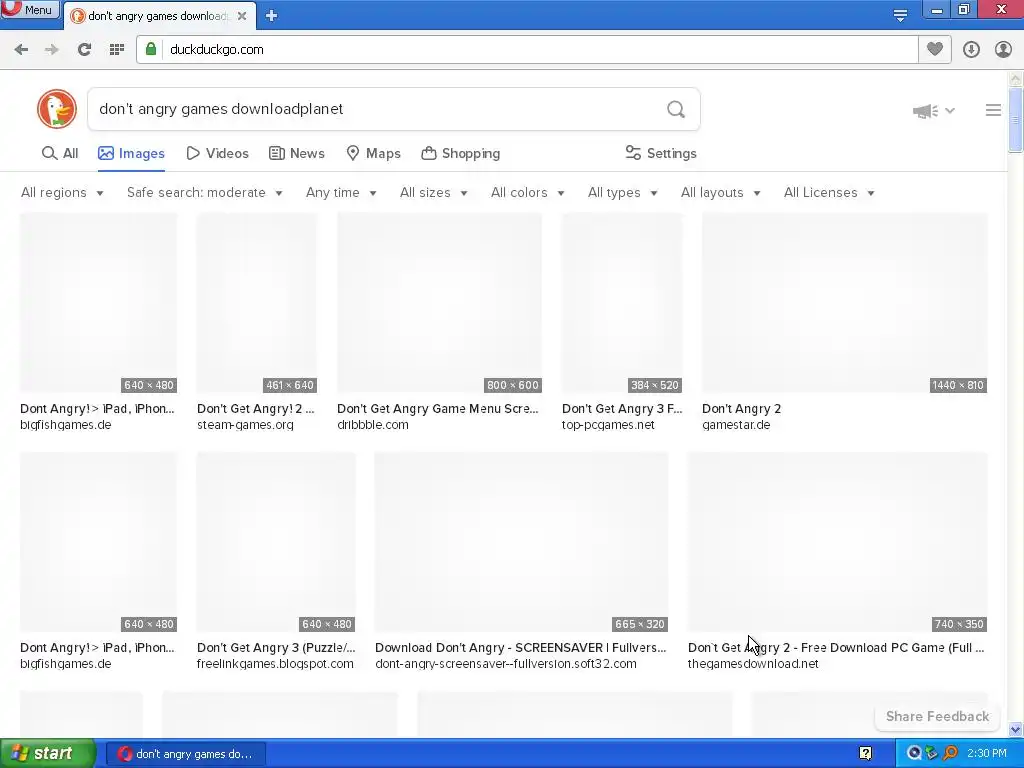
Task: Click the gamestar.de source text
Action: point(736,425)
